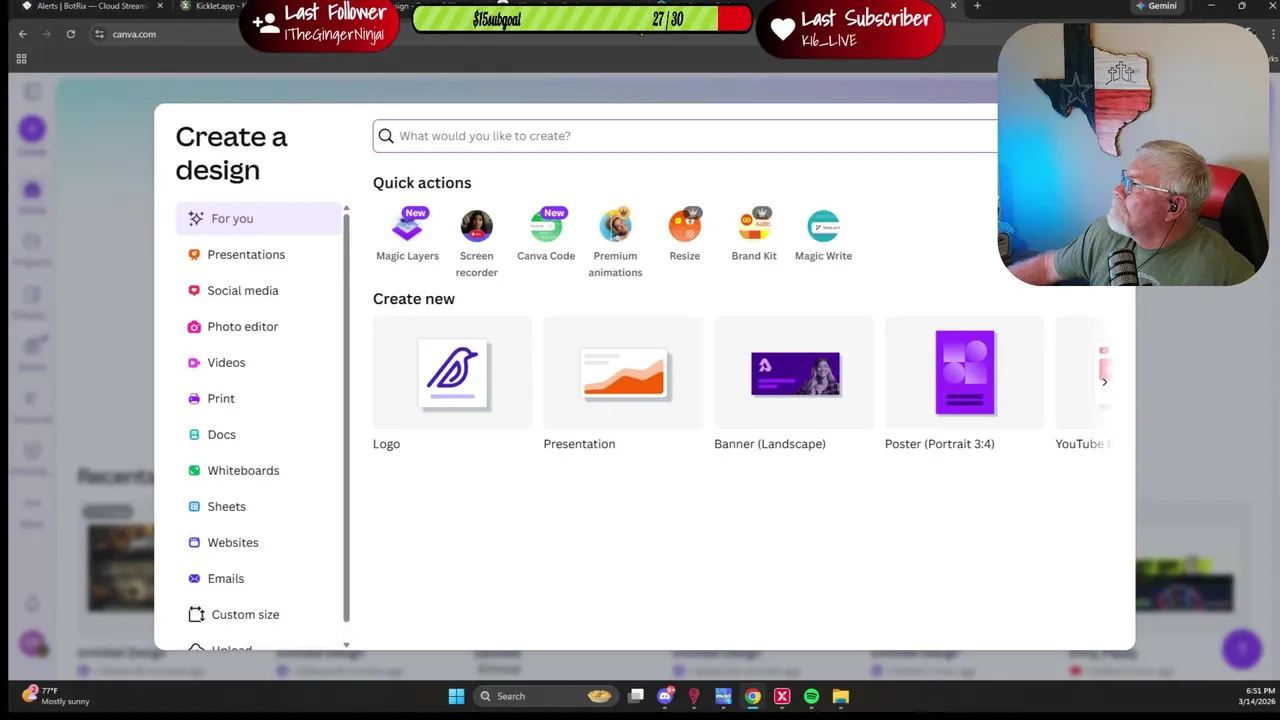The image size is (1280, 720).
Task: Reload the canva.com page
Action: (x=70, y=34)
